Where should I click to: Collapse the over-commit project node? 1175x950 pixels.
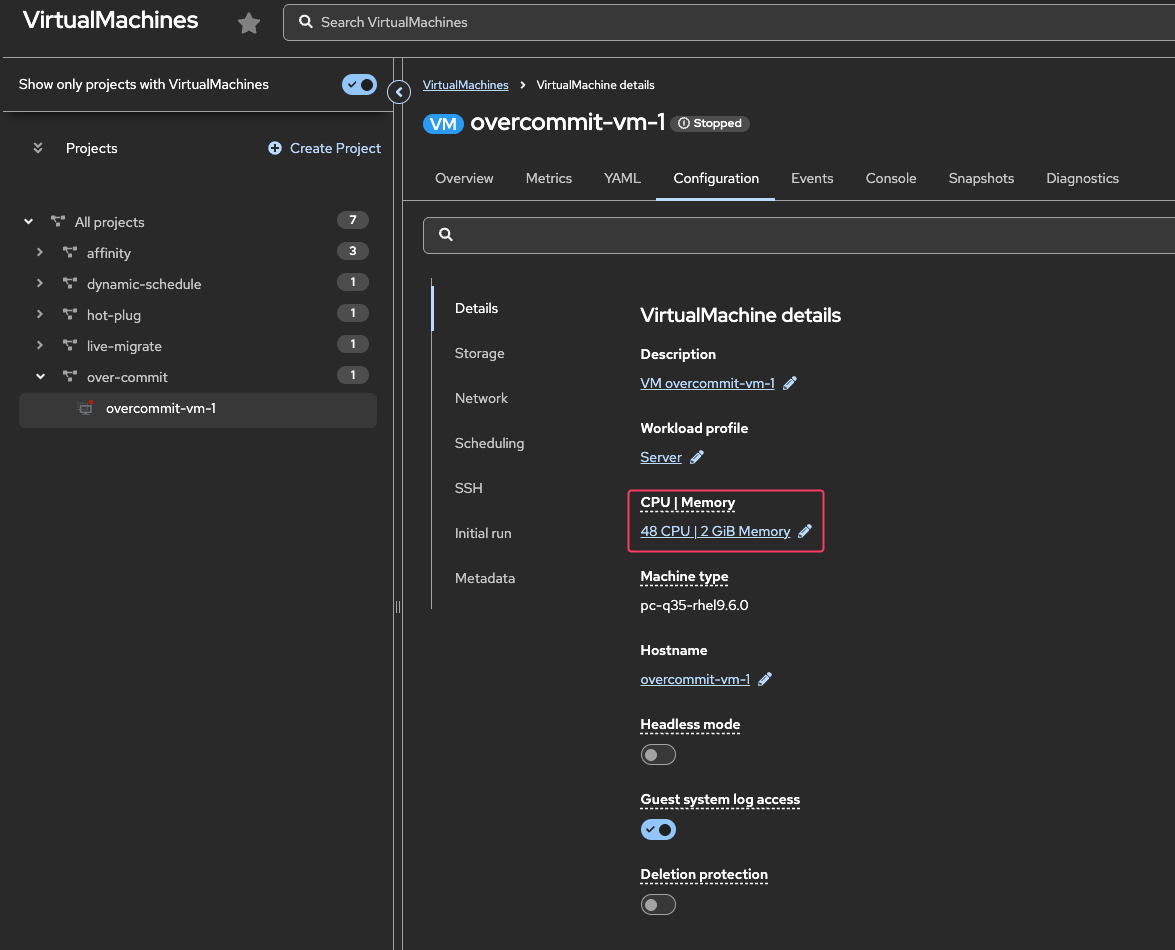[x=40, y=377]
